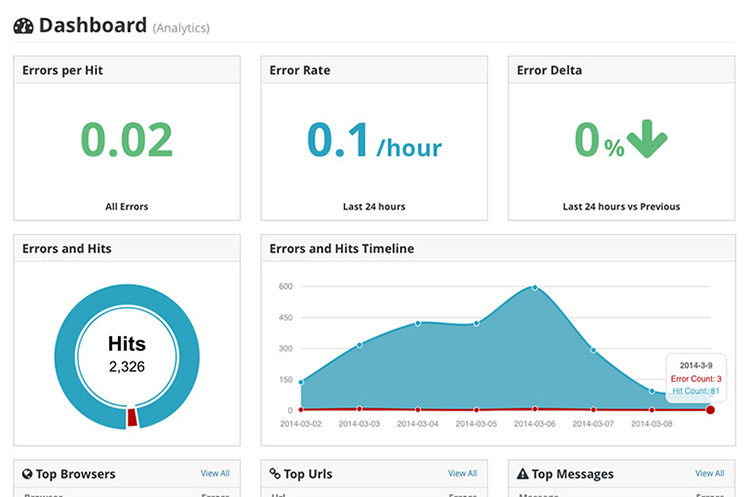Click the 2014-03-08 axis label

point(652,424)
